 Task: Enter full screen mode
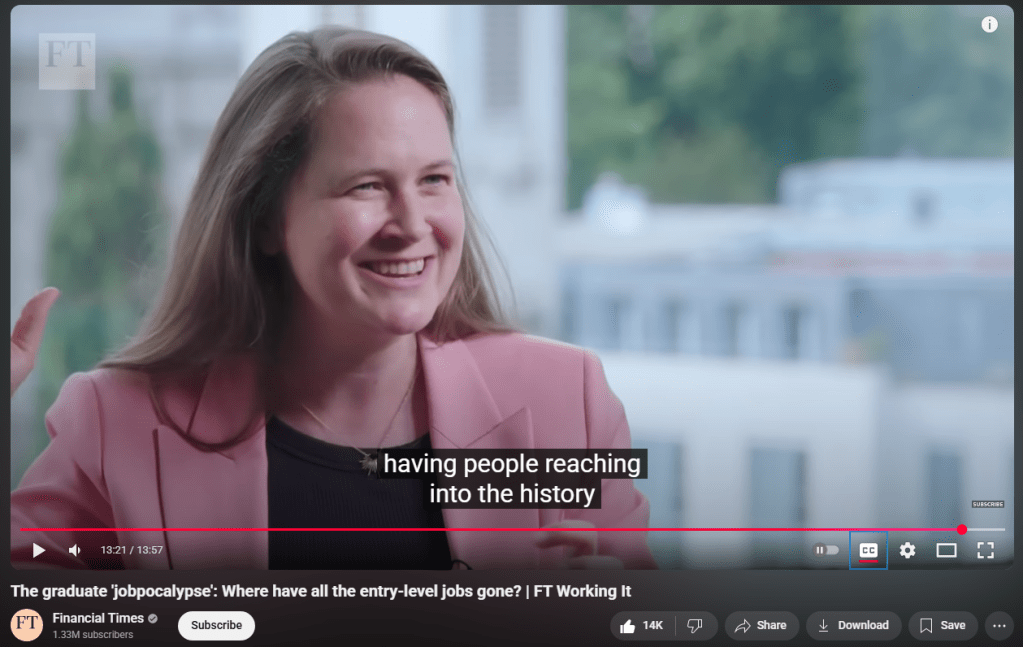pos(985,550)
